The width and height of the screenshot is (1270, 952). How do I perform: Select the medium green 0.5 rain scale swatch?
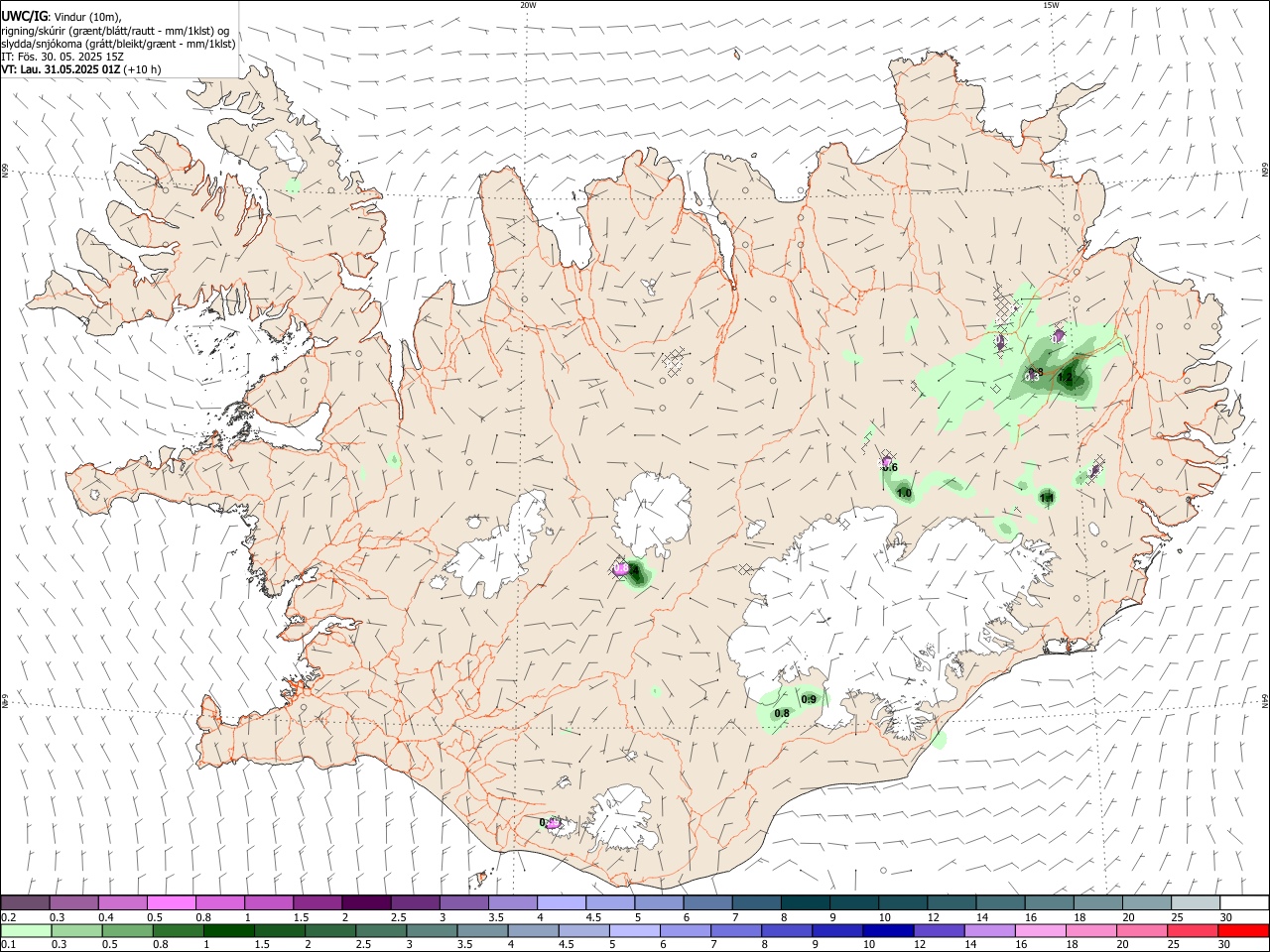click(127, 930)
